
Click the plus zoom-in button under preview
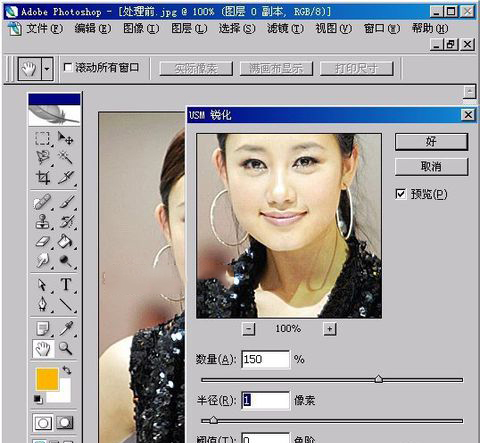[330, 329]
